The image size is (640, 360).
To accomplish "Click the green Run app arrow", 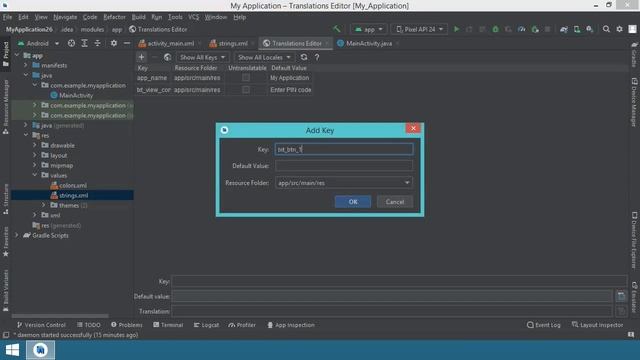I will tap(456, 29).
